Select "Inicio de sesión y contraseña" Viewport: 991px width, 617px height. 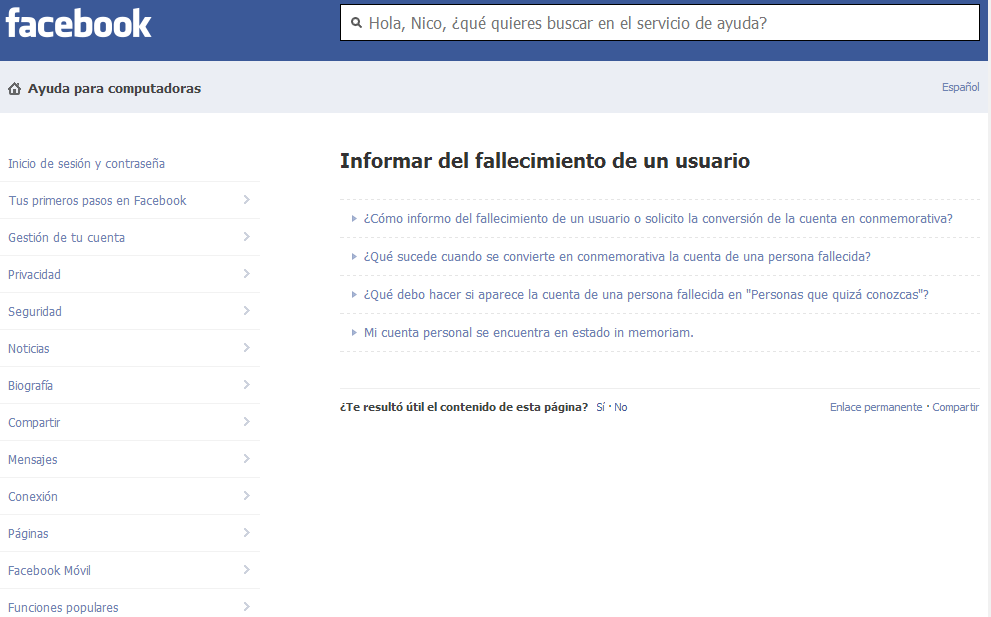(x=87, y=163)
